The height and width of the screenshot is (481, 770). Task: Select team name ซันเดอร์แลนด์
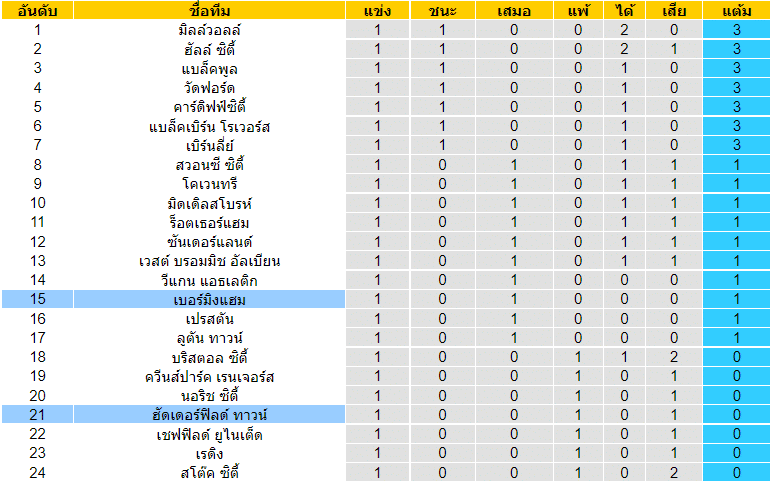tap(209, 242)
